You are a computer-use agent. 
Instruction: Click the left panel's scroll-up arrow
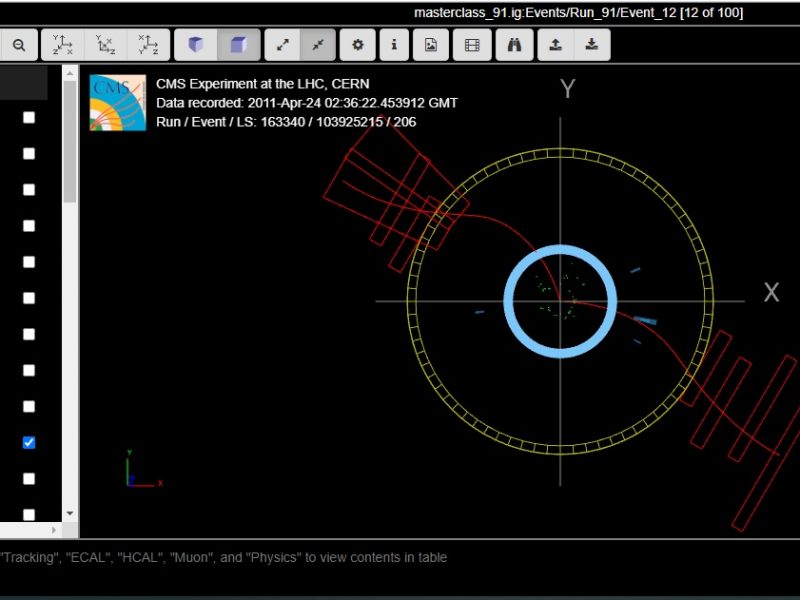pos(70,73)
